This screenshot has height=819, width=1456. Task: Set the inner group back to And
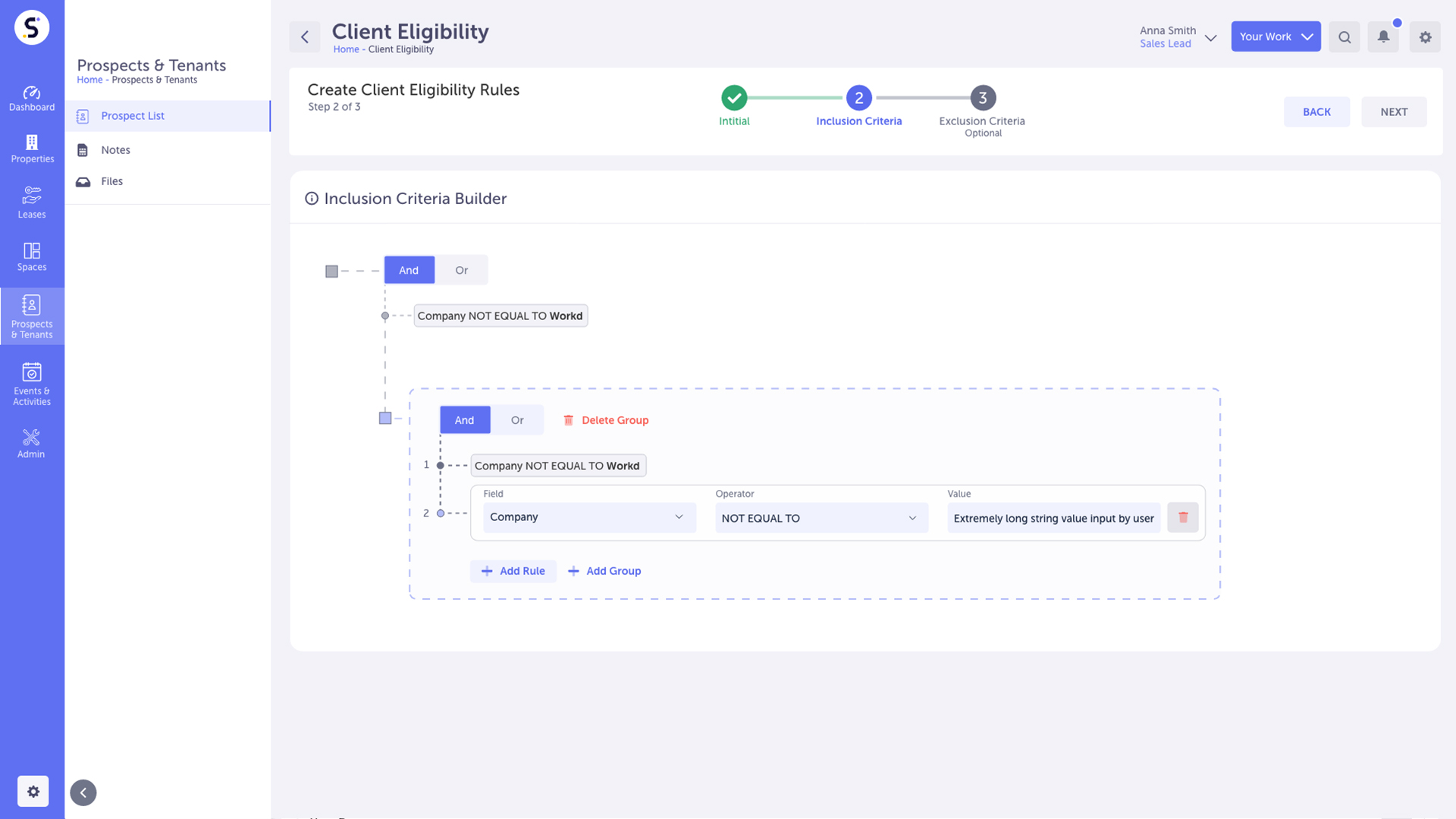click(464, 419)
